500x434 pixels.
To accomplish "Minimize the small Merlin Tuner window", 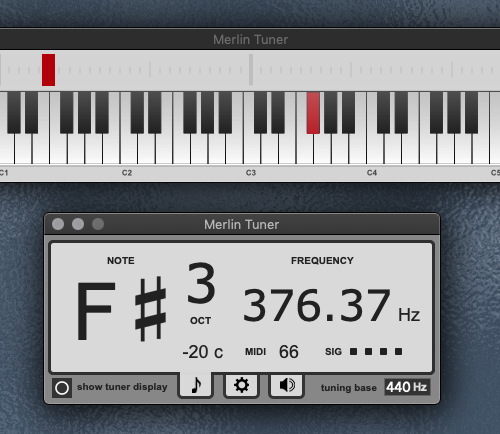I will coord(78,224).
